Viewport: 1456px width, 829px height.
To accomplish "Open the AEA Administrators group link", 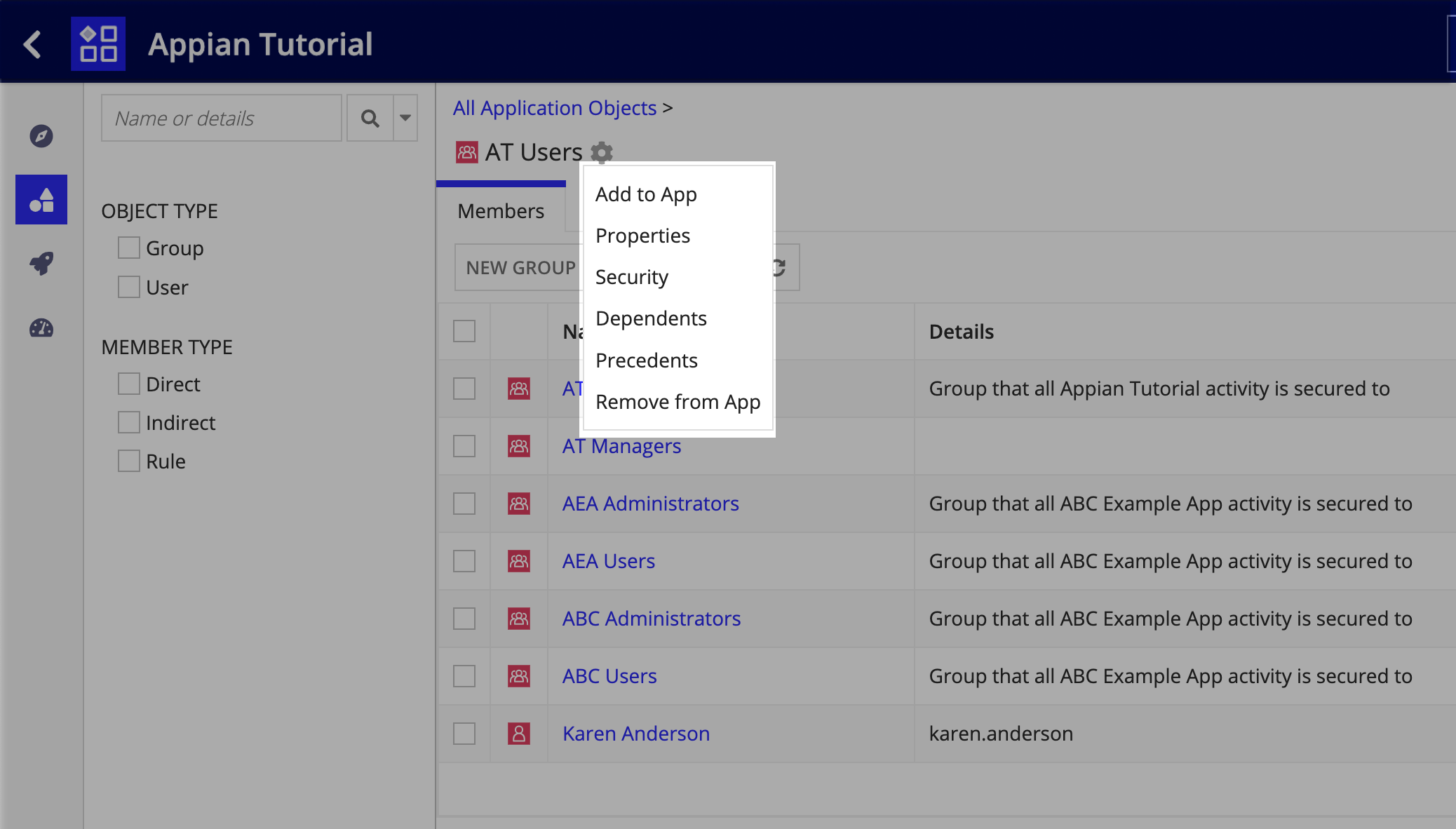I will pos(651,504).
